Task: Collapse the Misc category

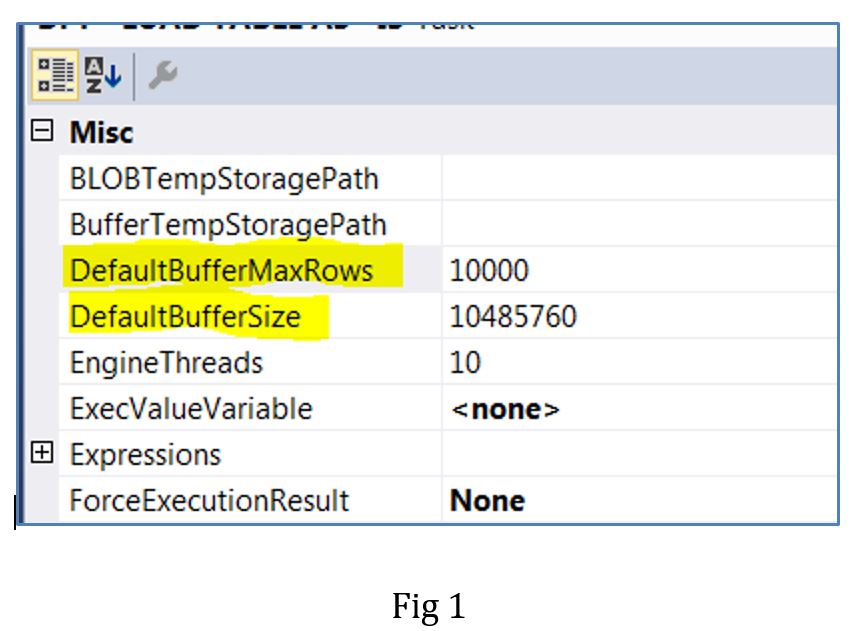Action: [x=42, y=132]
